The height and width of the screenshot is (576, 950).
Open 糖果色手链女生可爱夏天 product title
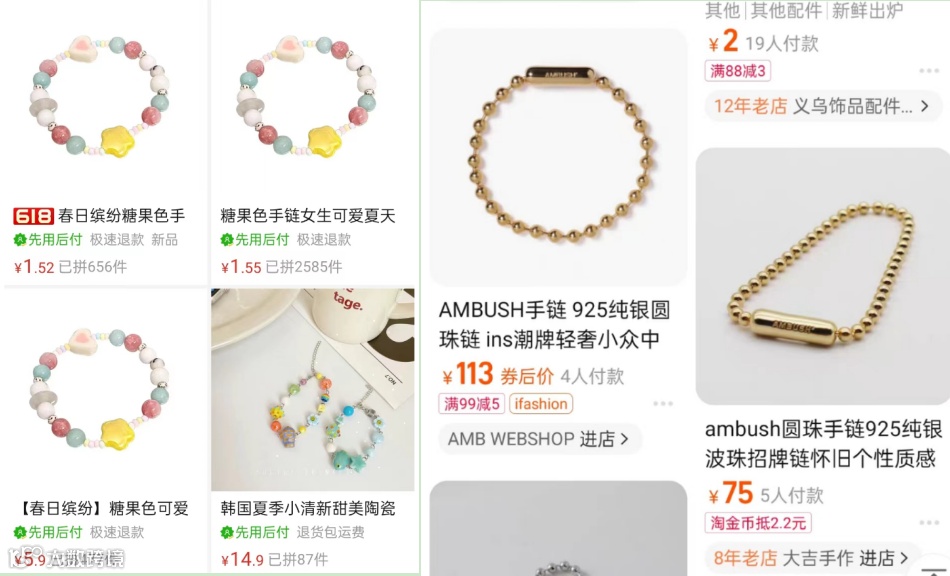tap(308, 216)
